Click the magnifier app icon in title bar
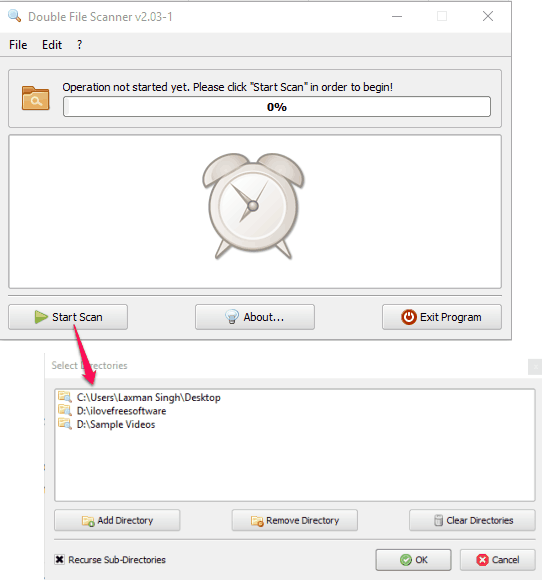The height and width of the screenshot is (581, 542). point(14,16)
